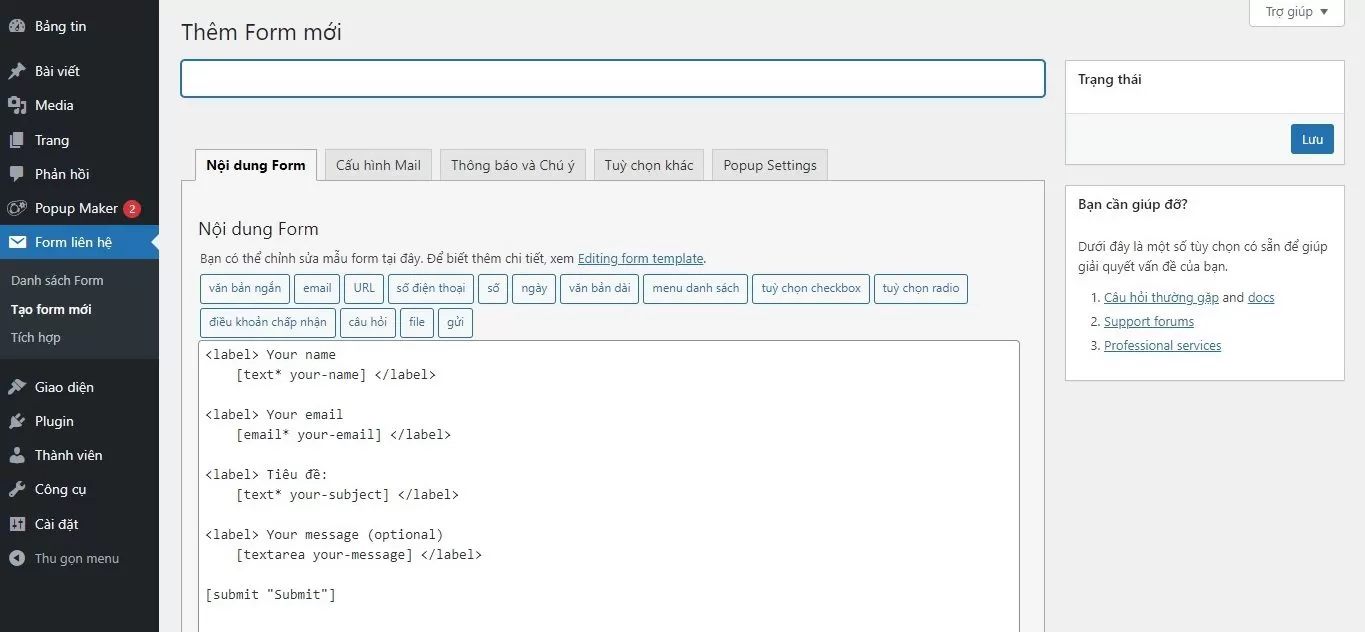The height and width of the screenshot is (632, 1365).
Task: Click the Form liên hệ envelope icon
Action: 17,242
